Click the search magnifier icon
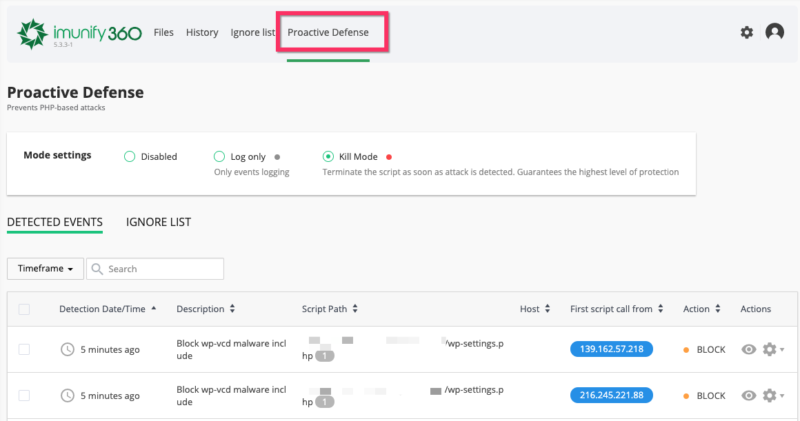800x421 pixels. tap(97, 269)
